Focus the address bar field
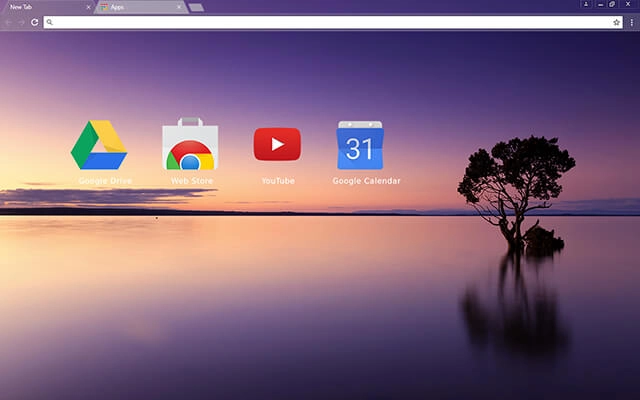640x400 pixels. point(333,22)
